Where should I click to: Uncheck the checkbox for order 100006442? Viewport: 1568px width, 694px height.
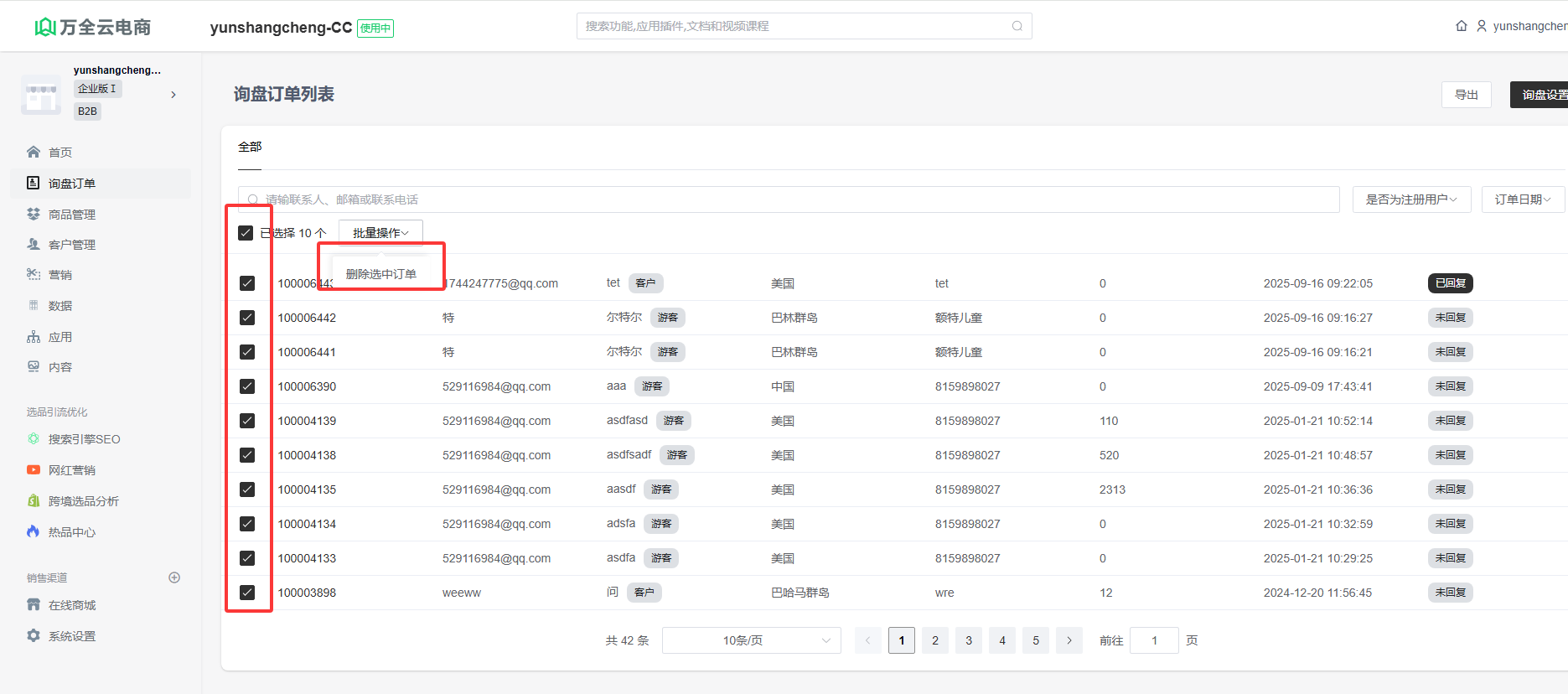point(247,318)
